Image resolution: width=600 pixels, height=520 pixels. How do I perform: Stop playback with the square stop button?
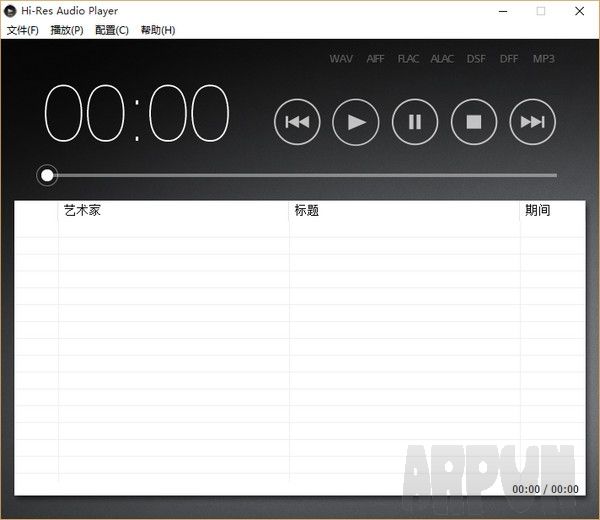pyautogui.click(x=474, y=122)
